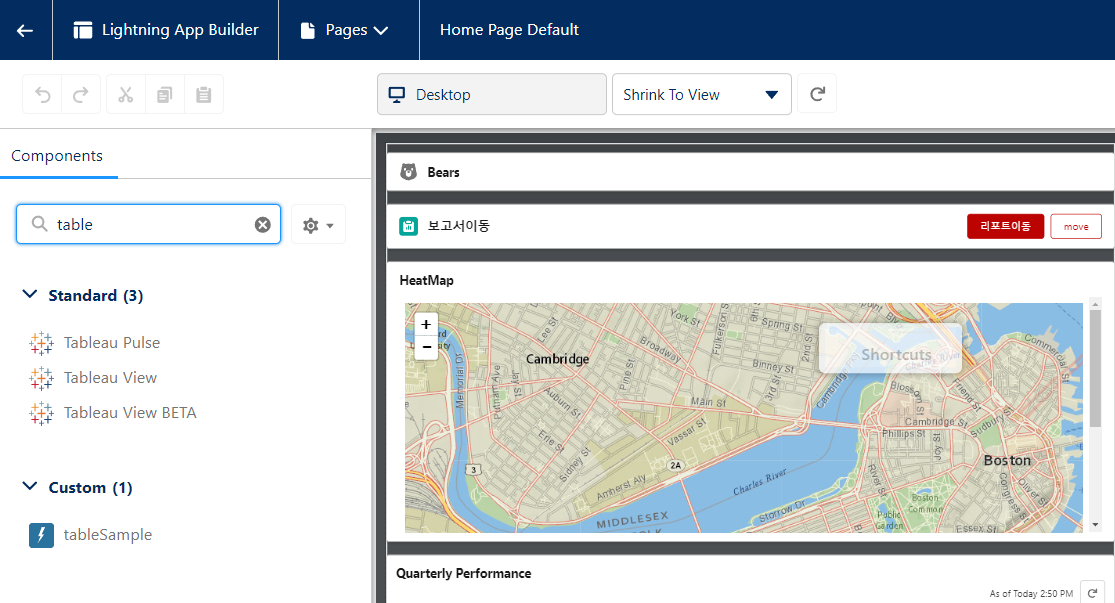
Task: Copy the selected component
Action: [164, 95]
